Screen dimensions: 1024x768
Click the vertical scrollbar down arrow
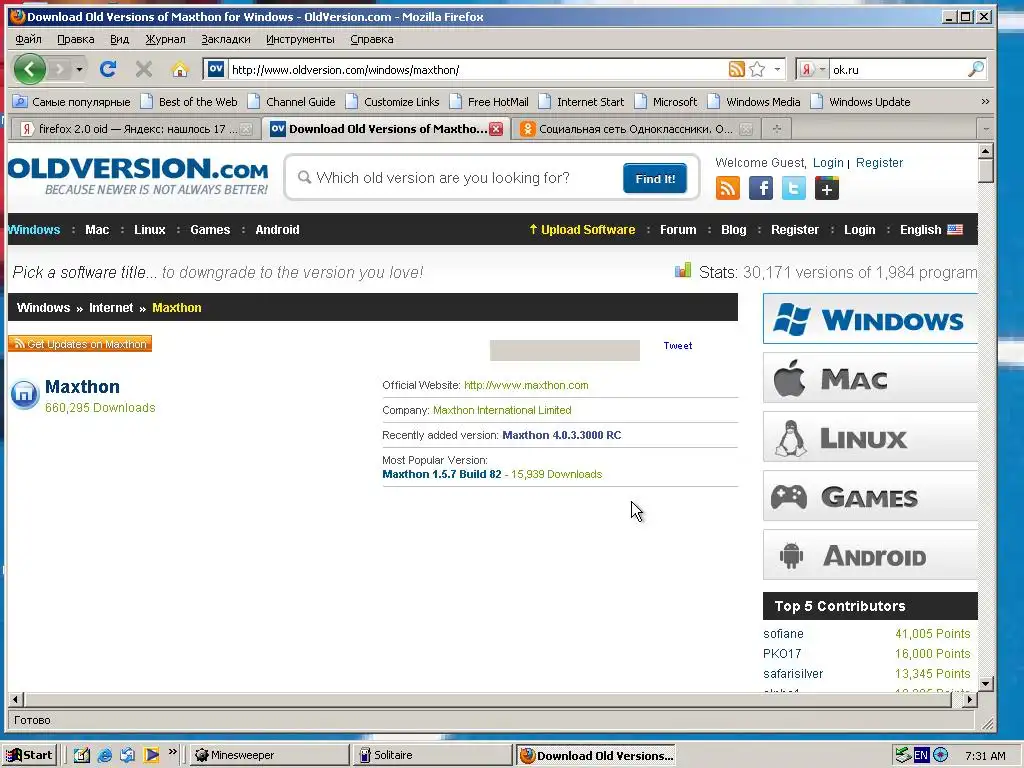tap(985, 684)
